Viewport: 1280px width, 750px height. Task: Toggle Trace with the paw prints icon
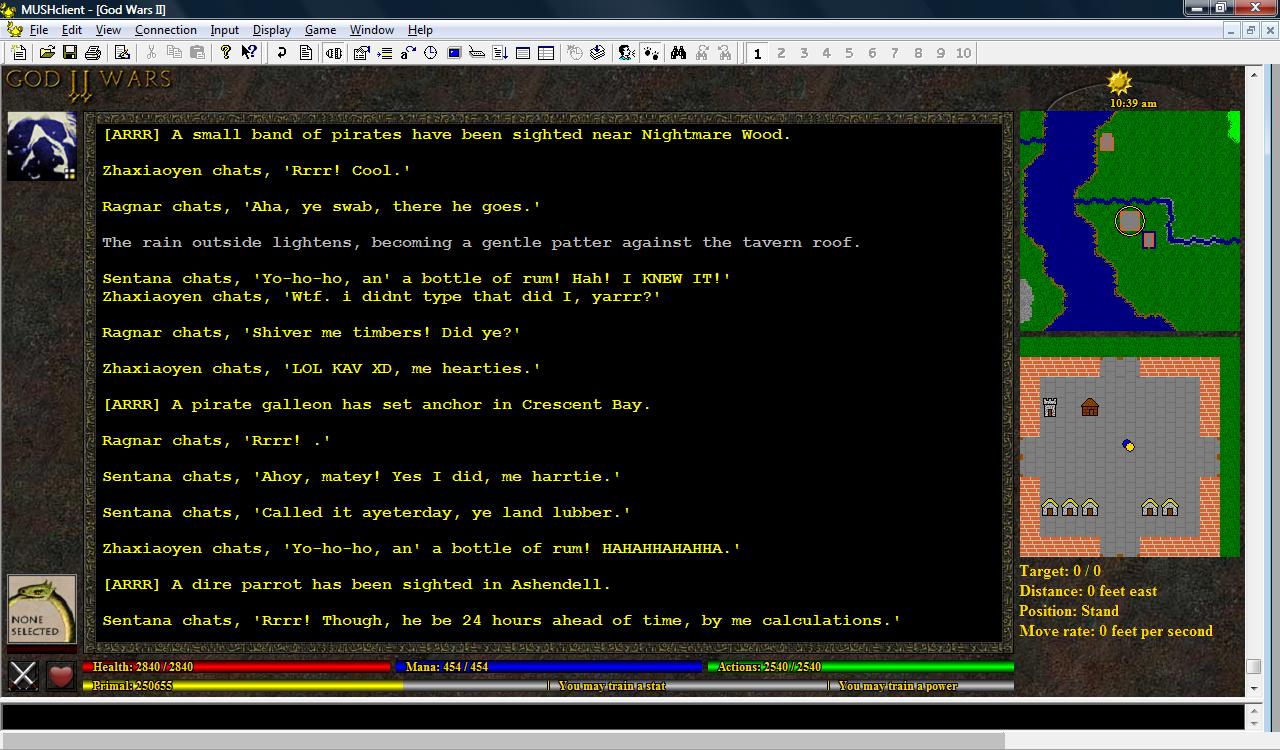(650, 53)
